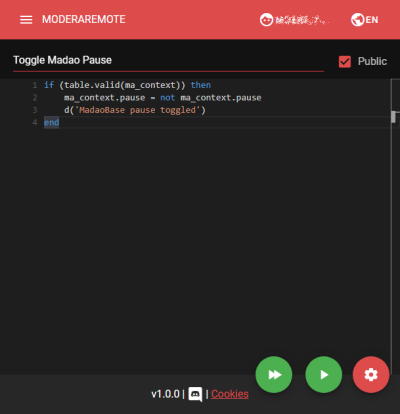Edit the Toggle Madao Pause name field
The image size is (400, 414).
click(168, 60)
